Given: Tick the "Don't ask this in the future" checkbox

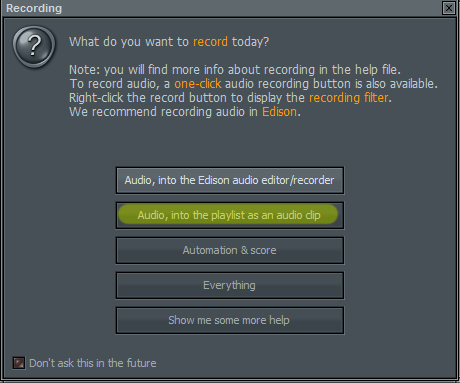Looking at the screenshot, I should (x=19, y=363).
